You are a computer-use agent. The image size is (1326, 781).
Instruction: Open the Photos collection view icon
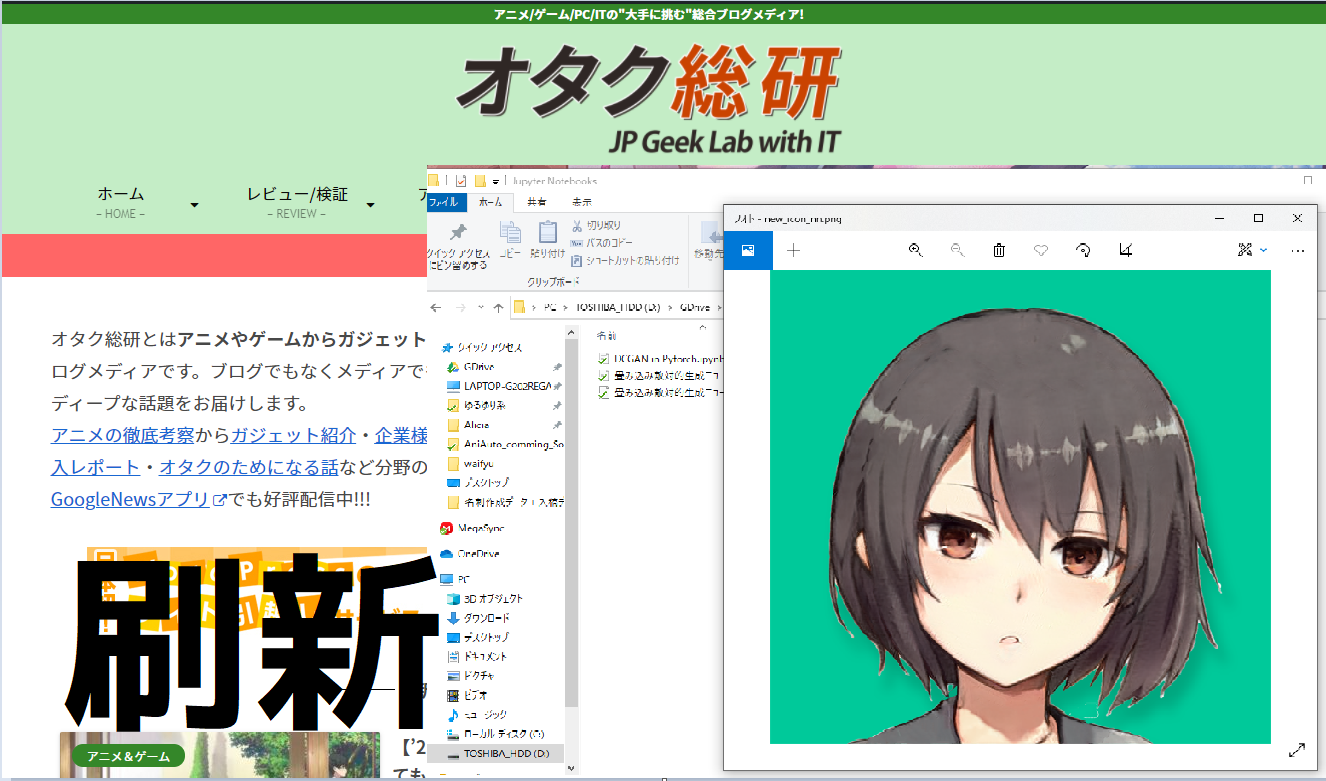click(x=748, y=250)
